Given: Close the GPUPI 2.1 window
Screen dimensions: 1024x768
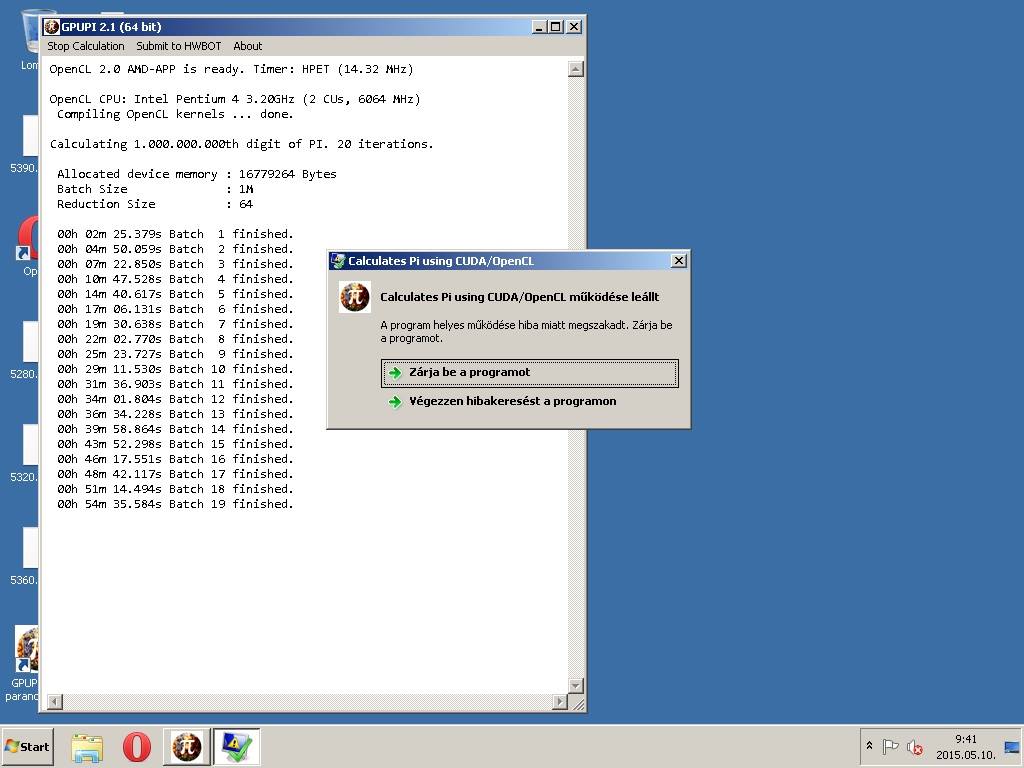Looking at the screenshot, I should [574, 27].
